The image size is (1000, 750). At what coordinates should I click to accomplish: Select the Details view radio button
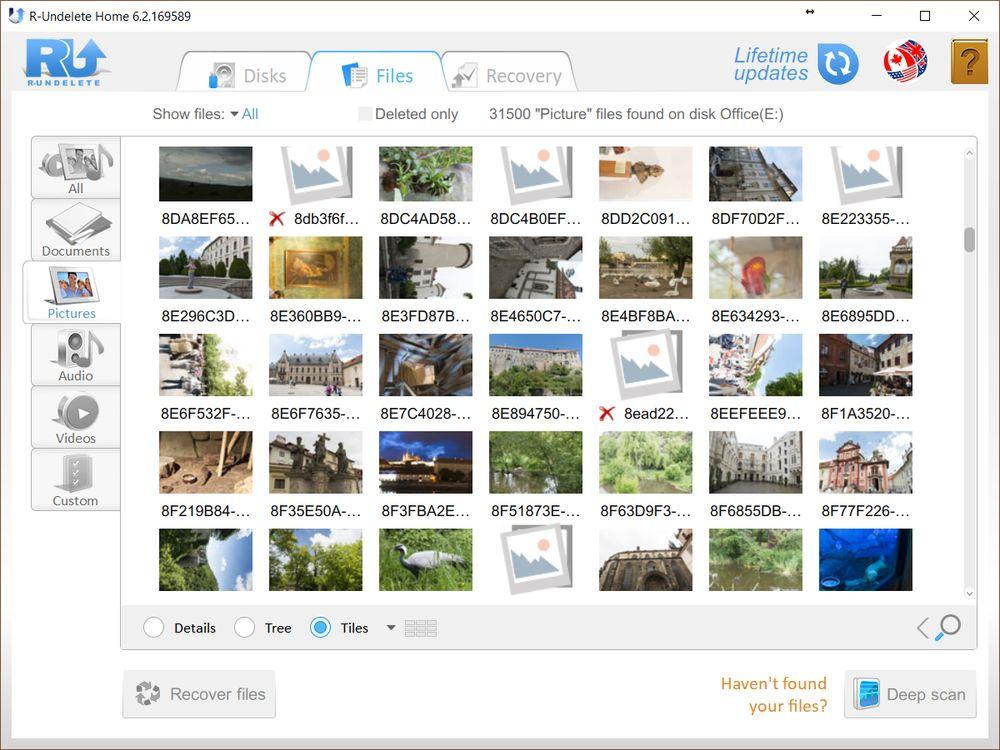(x=154, y=628)
